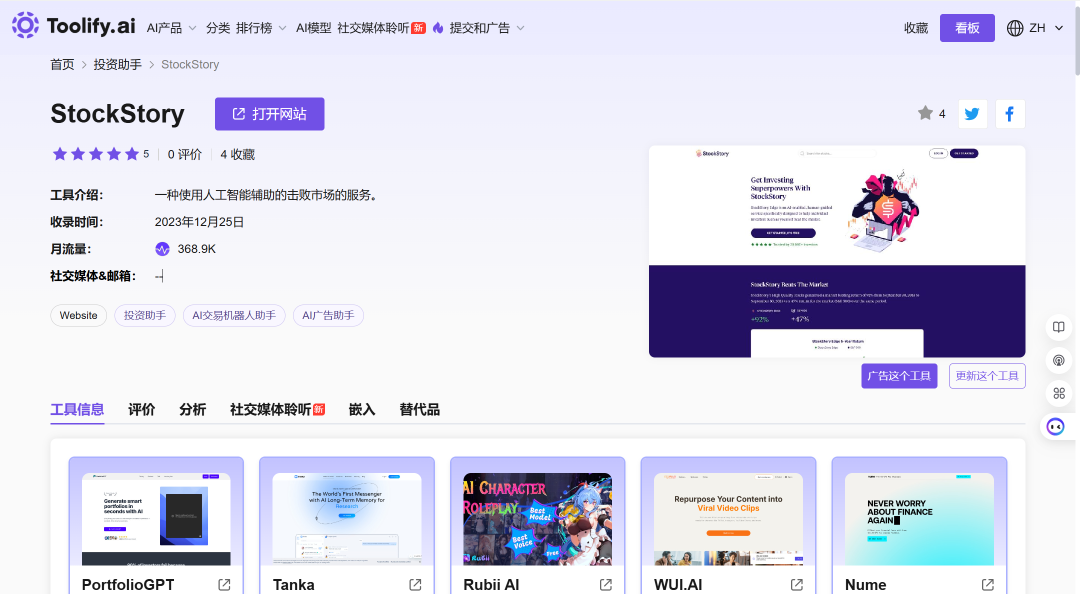Screen dimensions: 1080x594
Task: Open Tanka external link icon
Action: 415,584
